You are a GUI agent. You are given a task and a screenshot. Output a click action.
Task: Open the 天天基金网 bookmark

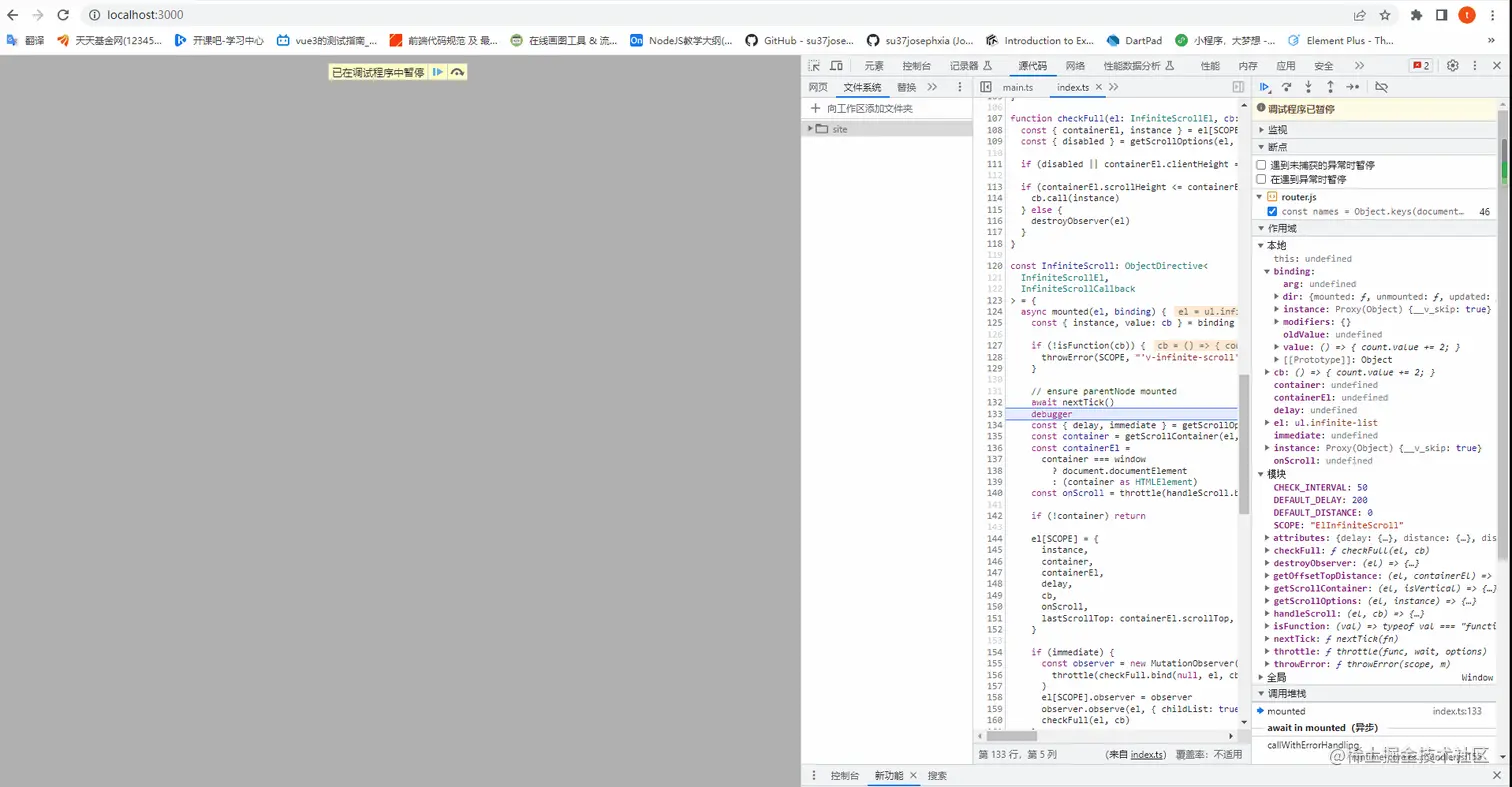tap(110, 41)
